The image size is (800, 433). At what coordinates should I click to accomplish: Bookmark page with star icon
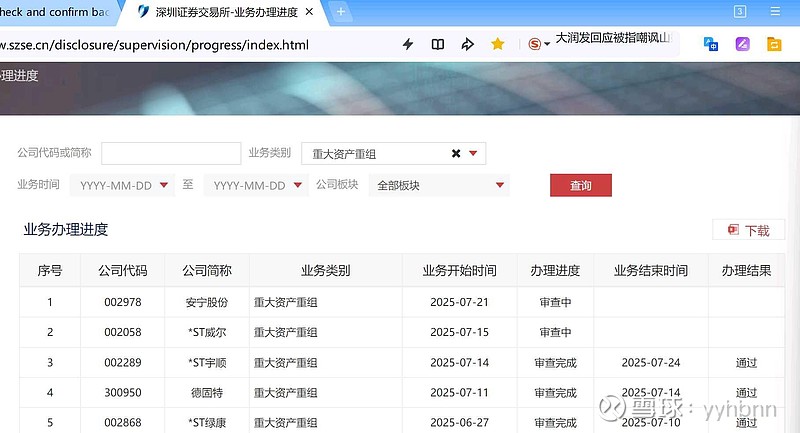point(497,44)
